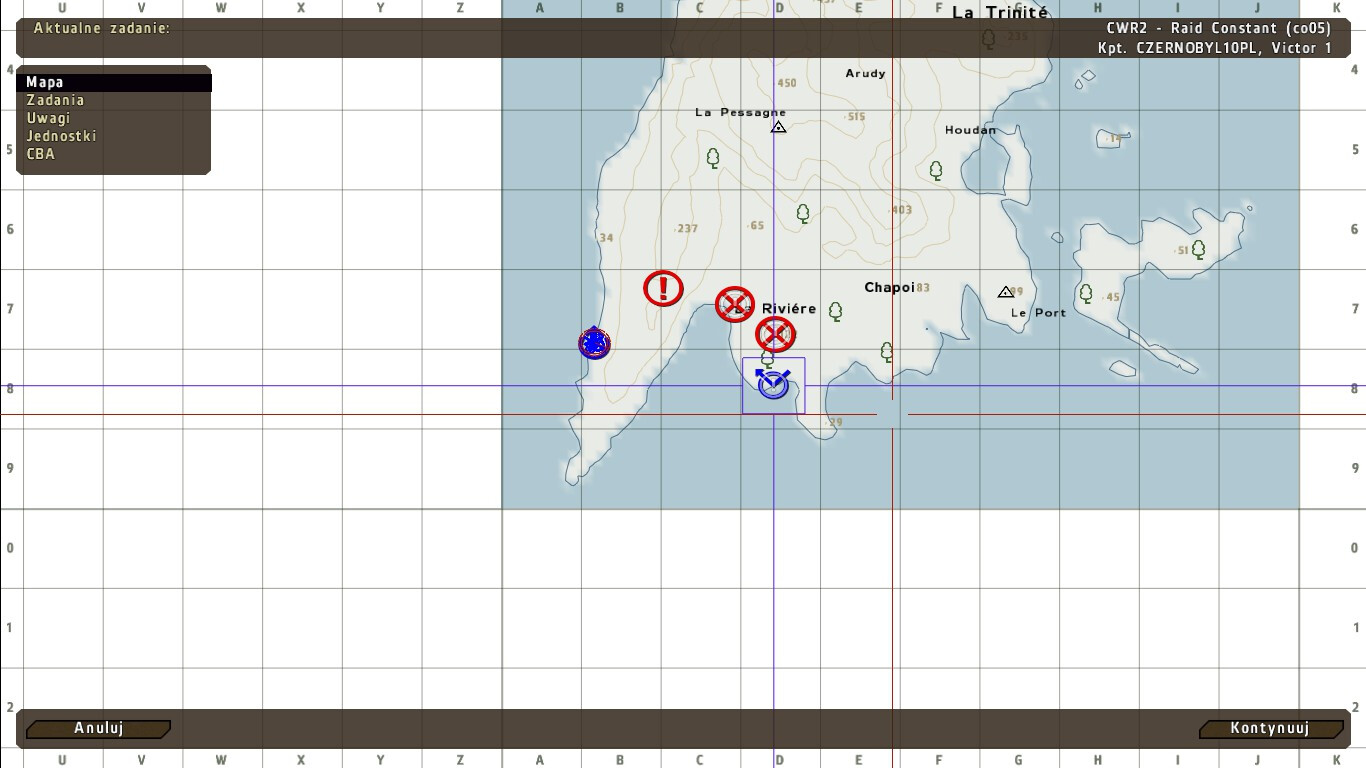This screenshot has height=768, width=1366.
Task: Click the tree icon below Houdan
Action: pos(936,170)
